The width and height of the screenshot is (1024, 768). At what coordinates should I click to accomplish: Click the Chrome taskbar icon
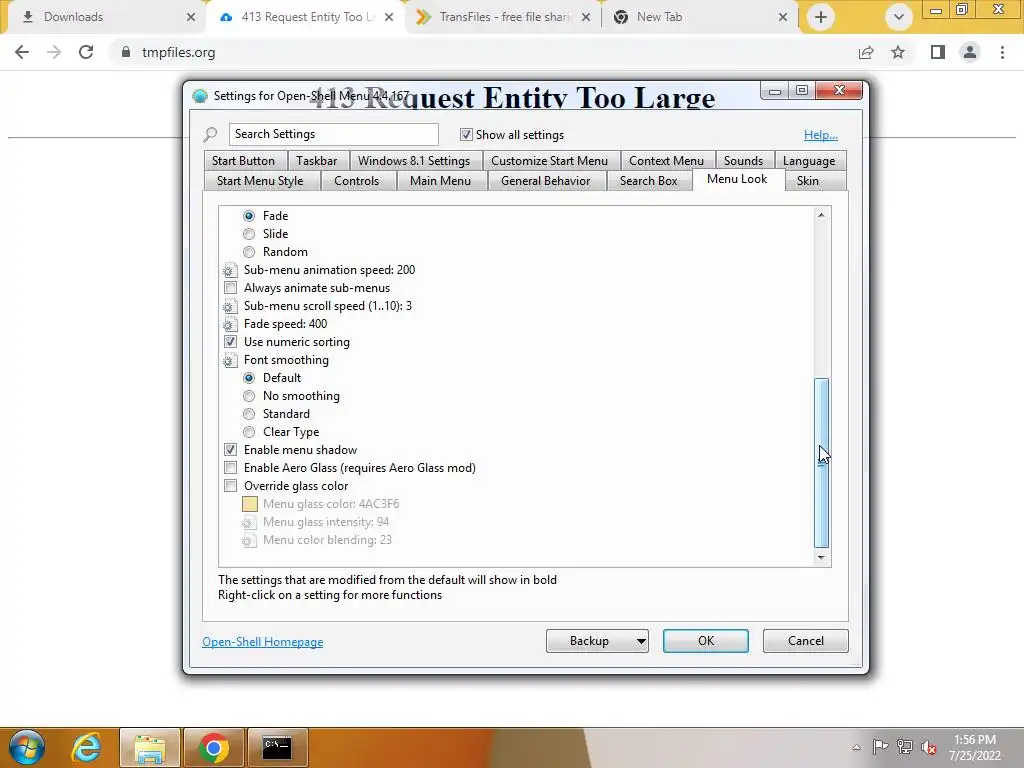(x=214, y=748)
